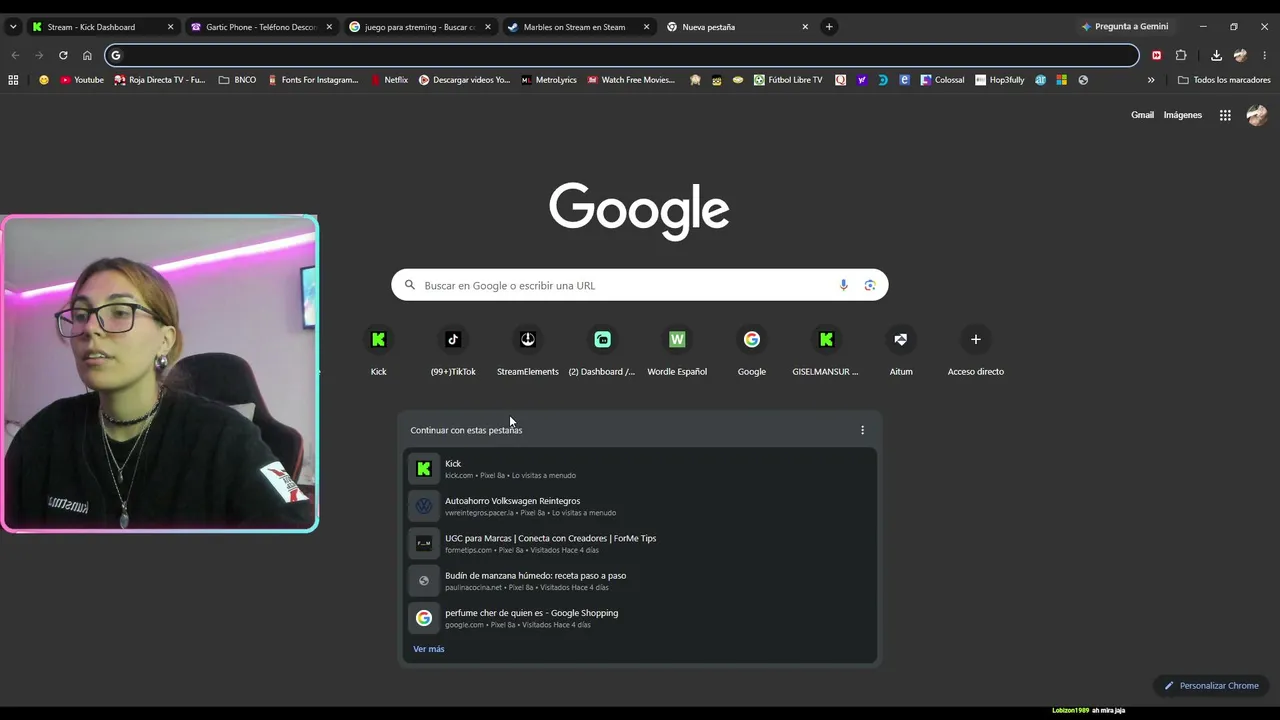Start voice search with the microphone icon
This screenshot has width=1280, height=720.
point(844,285)
